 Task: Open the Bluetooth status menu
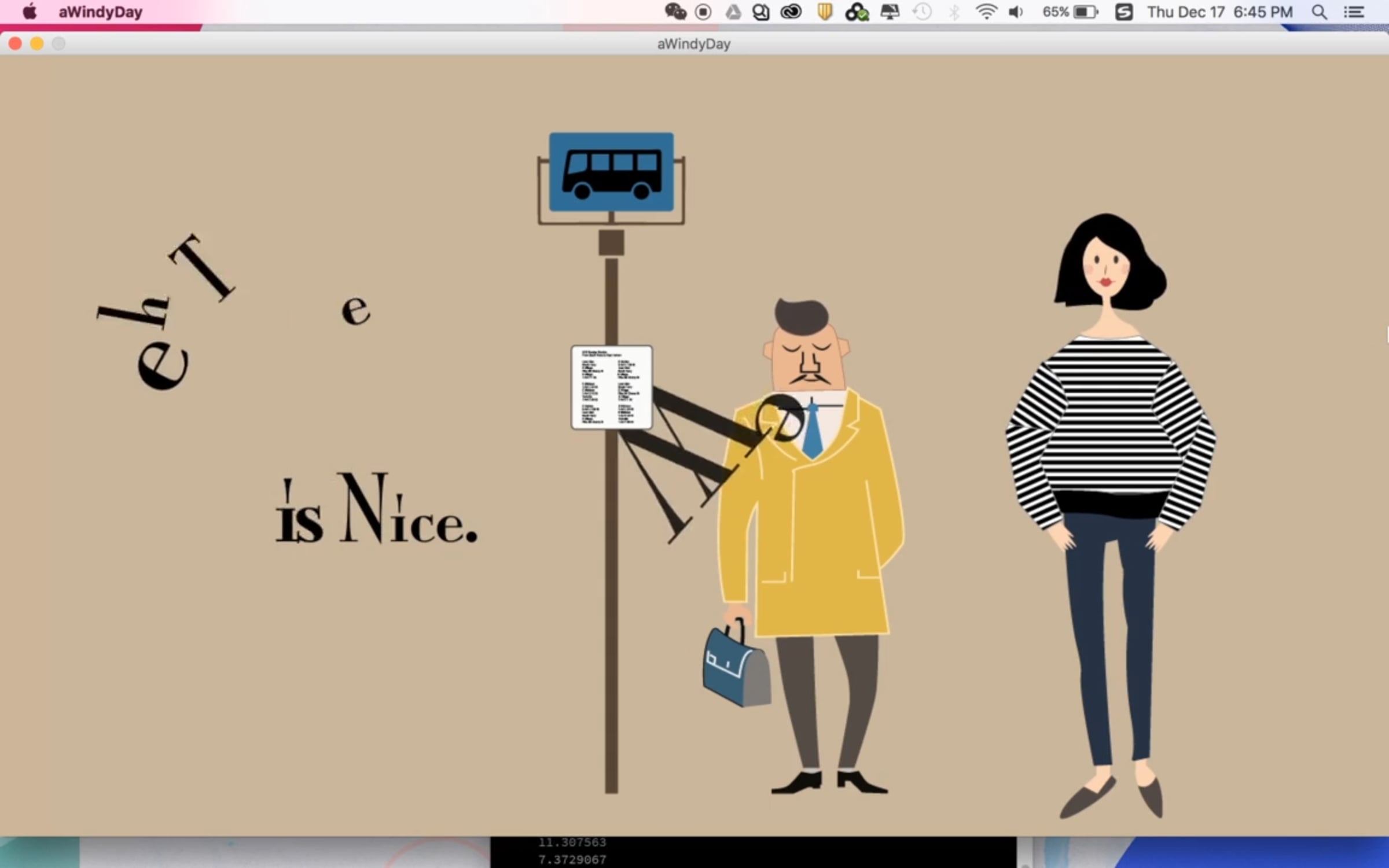point(954,12)
